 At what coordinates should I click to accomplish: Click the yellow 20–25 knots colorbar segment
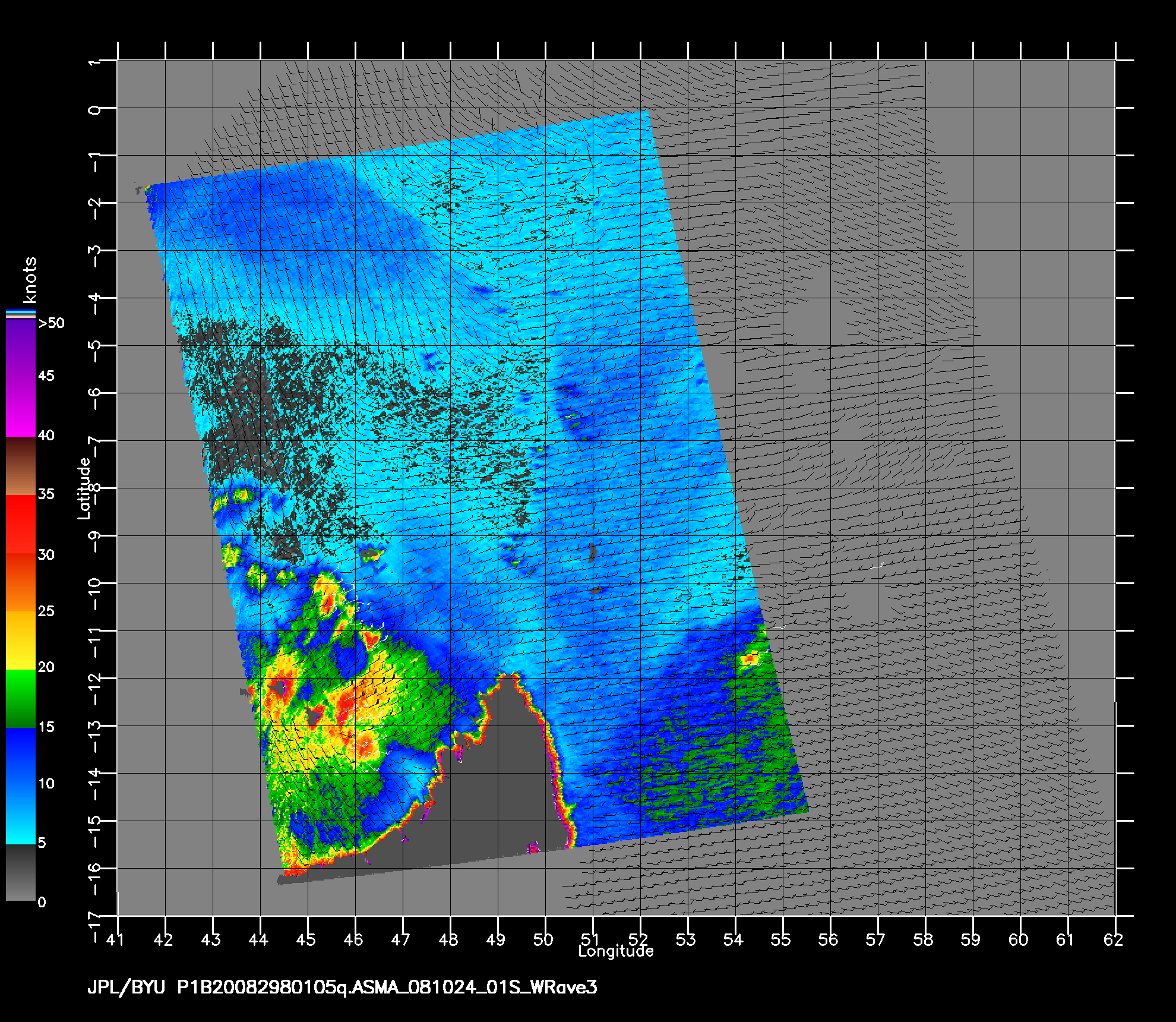click(x=21, y=641)
